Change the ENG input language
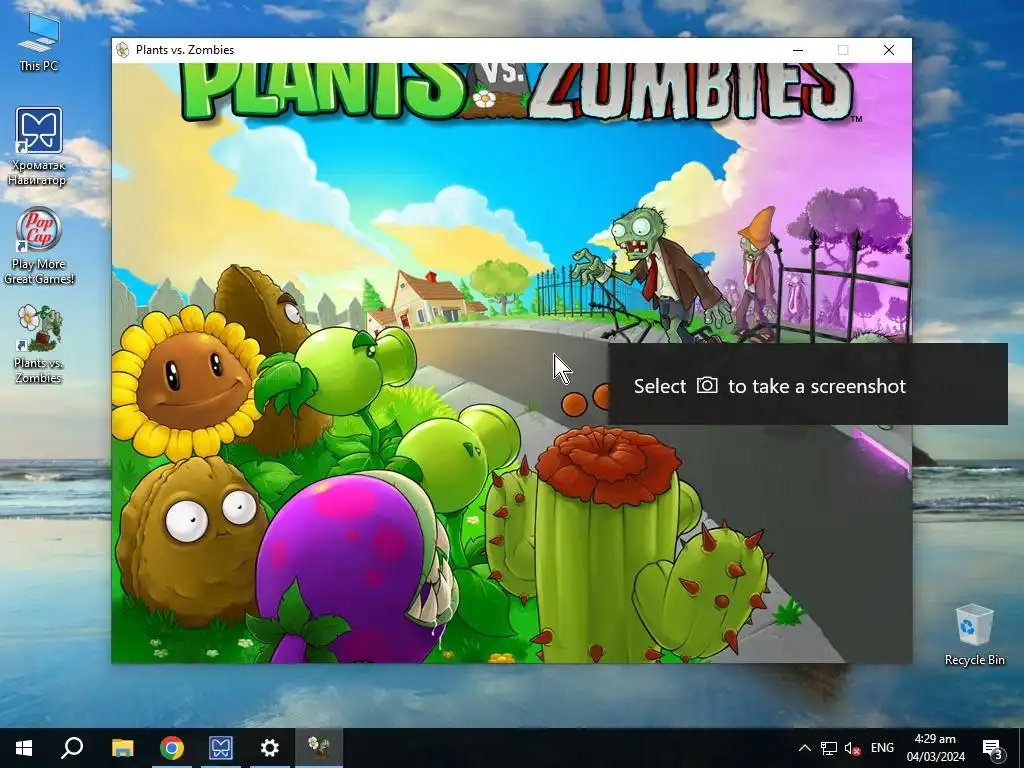1024x768 pixels. pyautogui.click(x=882, y=748)
